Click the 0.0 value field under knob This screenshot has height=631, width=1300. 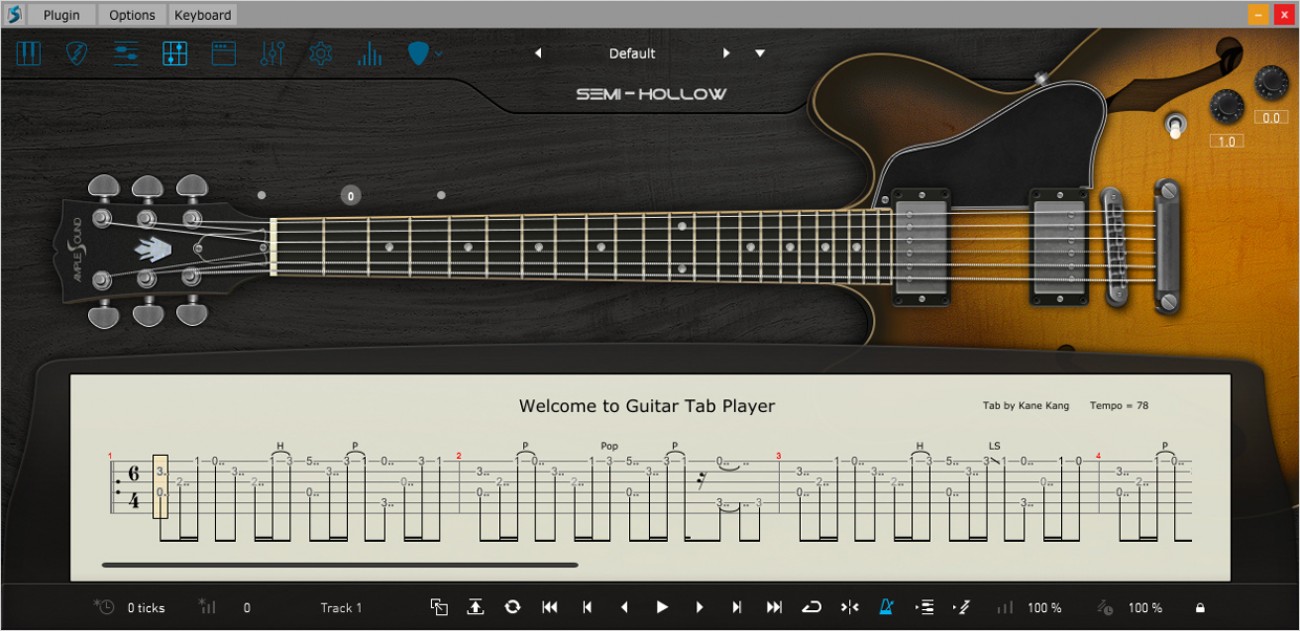click(x=1271, y=117)
